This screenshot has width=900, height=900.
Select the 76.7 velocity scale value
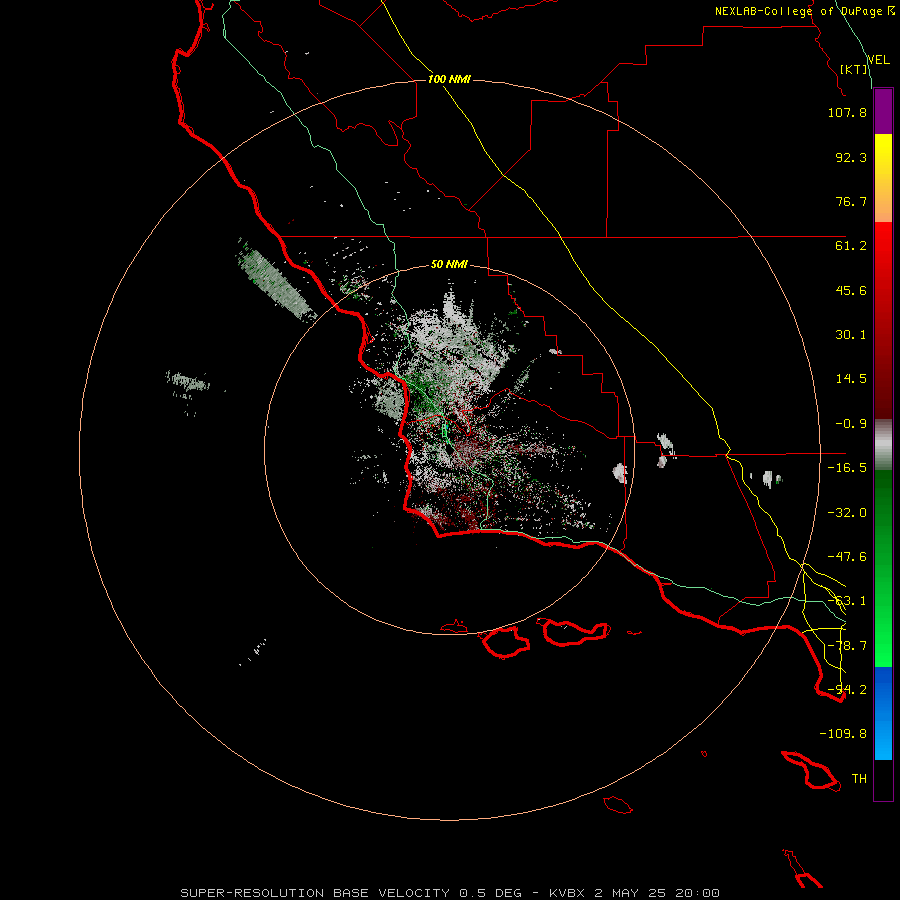[x=851, y=201]
